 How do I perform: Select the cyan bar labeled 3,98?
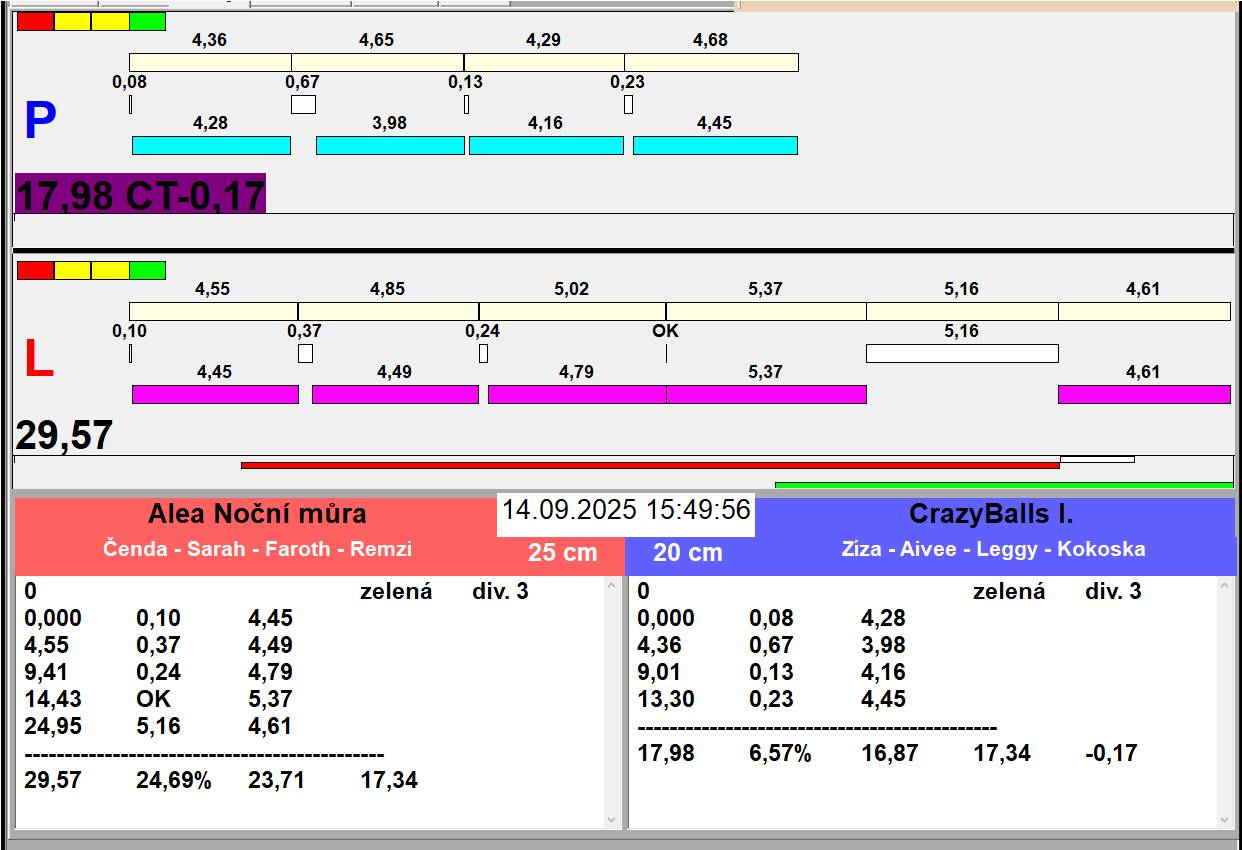(x=390, y=145)
